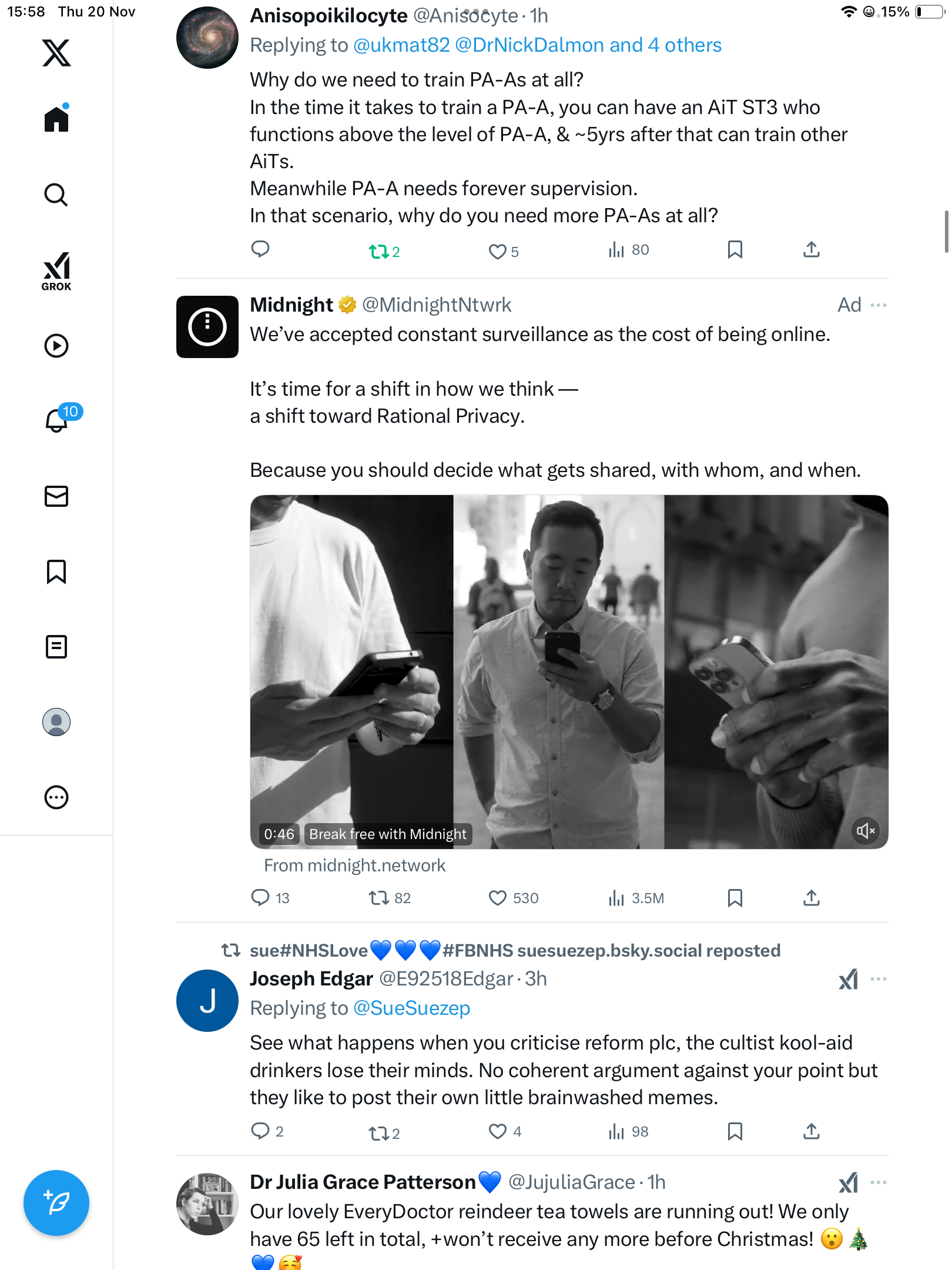Open direct messages envelope icon
Viewport: 952px width, 1270px height.
pos(56,496)
